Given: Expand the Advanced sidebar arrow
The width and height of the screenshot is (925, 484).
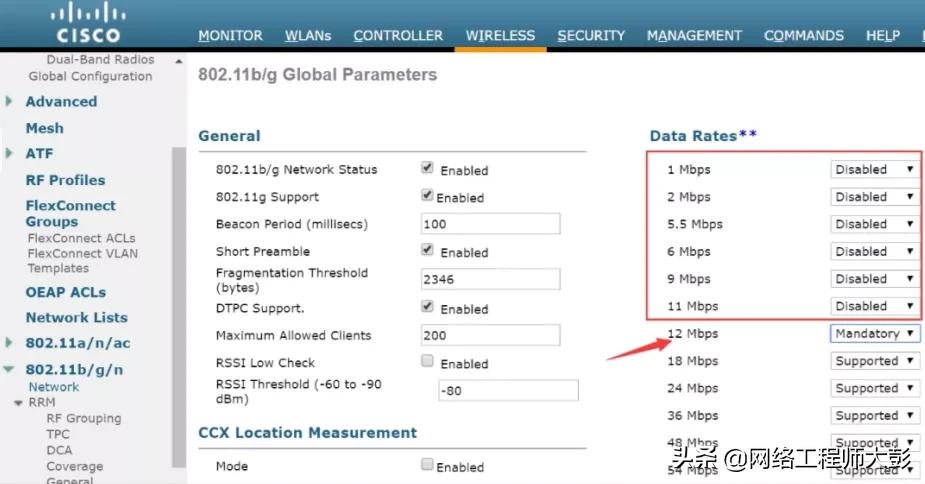Looking at the screenshot, I should tap(9, 101).
